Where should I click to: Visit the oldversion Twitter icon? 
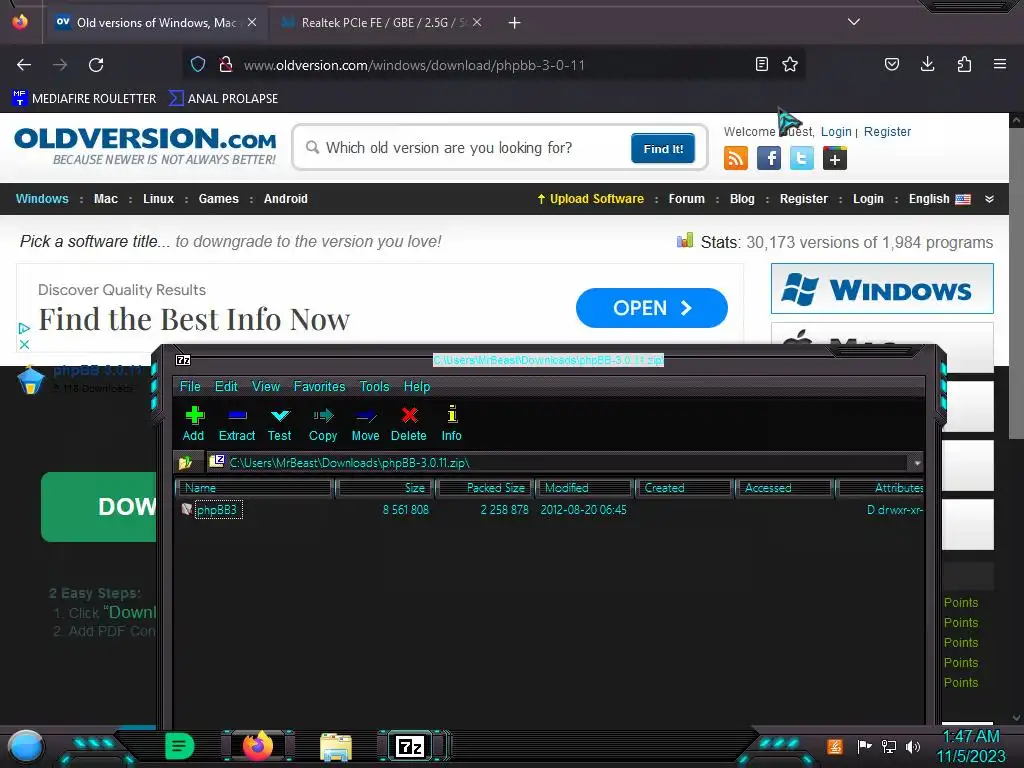click(802, 158)
